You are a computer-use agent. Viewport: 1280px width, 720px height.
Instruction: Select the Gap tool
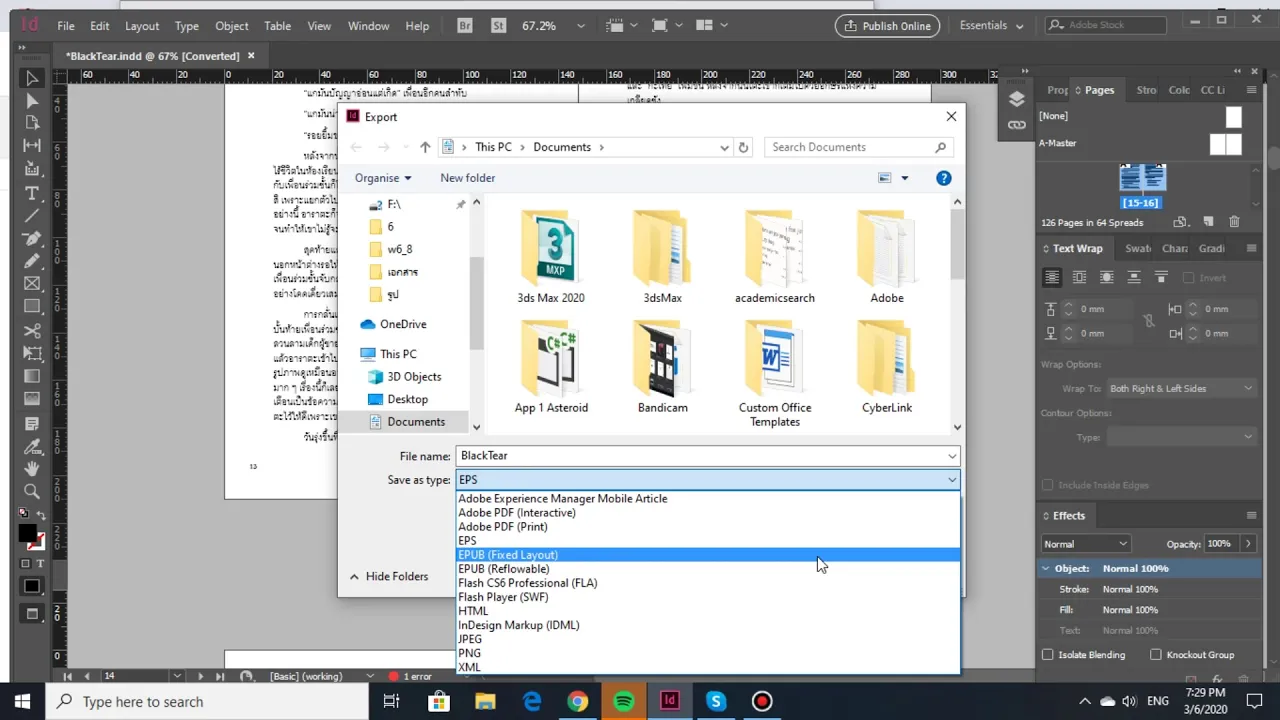point(31,146)
